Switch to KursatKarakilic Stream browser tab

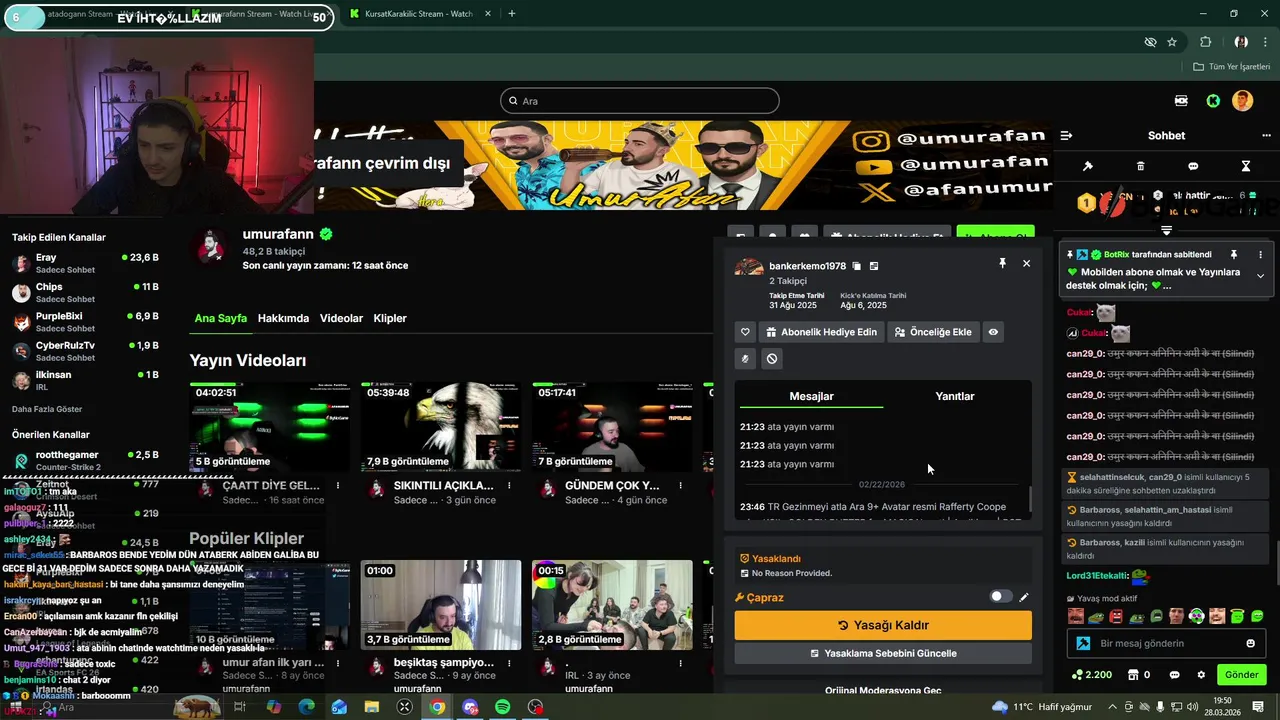417,14
